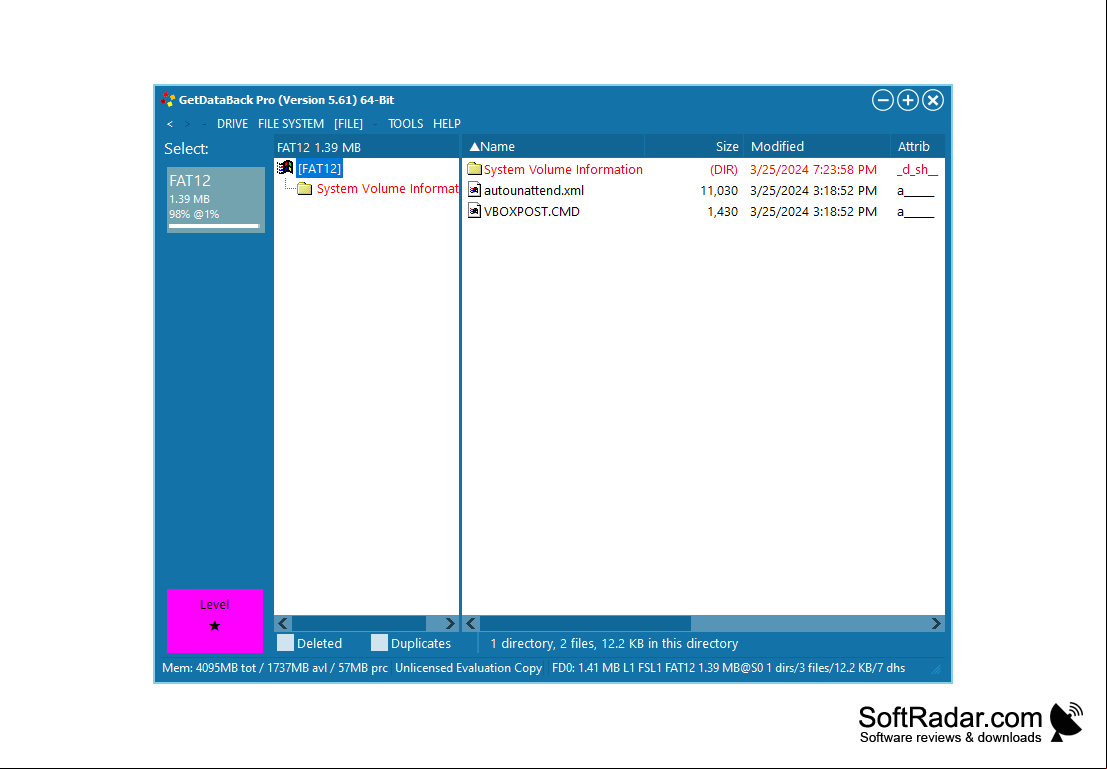Go forward with the > navigation button
This screenshot has width=1107, height=769.
coord(187,124)
